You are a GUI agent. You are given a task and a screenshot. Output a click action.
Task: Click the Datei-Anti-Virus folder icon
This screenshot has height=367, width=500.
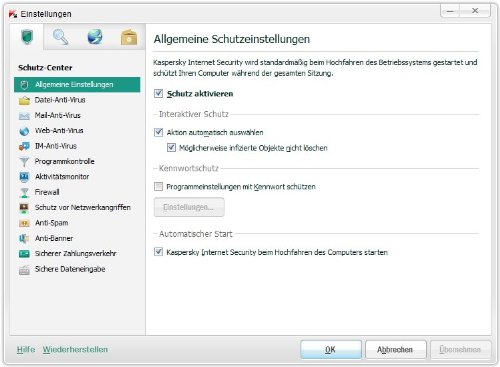24,100
